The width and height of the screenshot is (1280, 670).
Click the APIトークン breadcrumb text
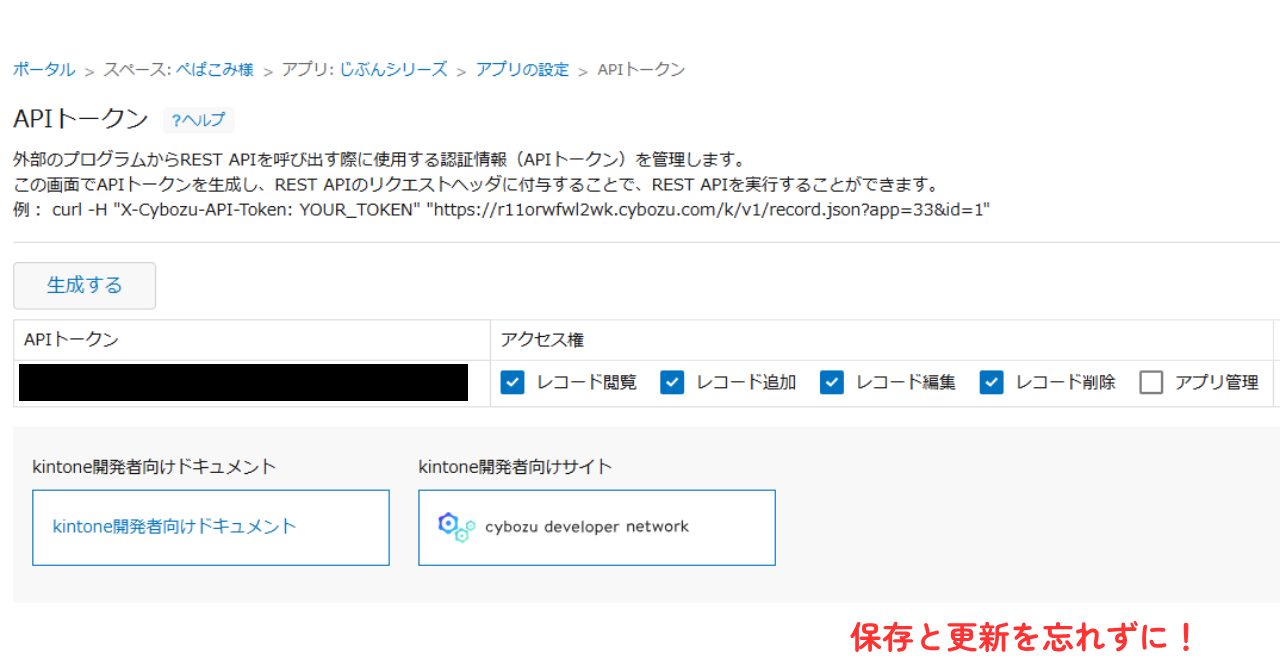641,70
